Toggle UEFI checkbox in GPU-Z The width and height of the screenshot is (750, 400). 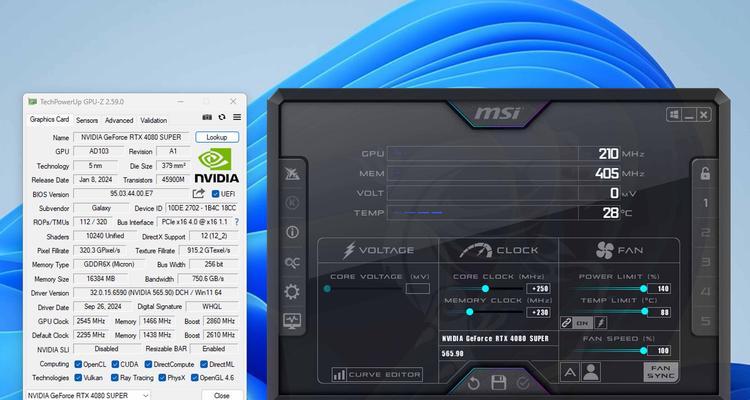click(x=215, y=194)
